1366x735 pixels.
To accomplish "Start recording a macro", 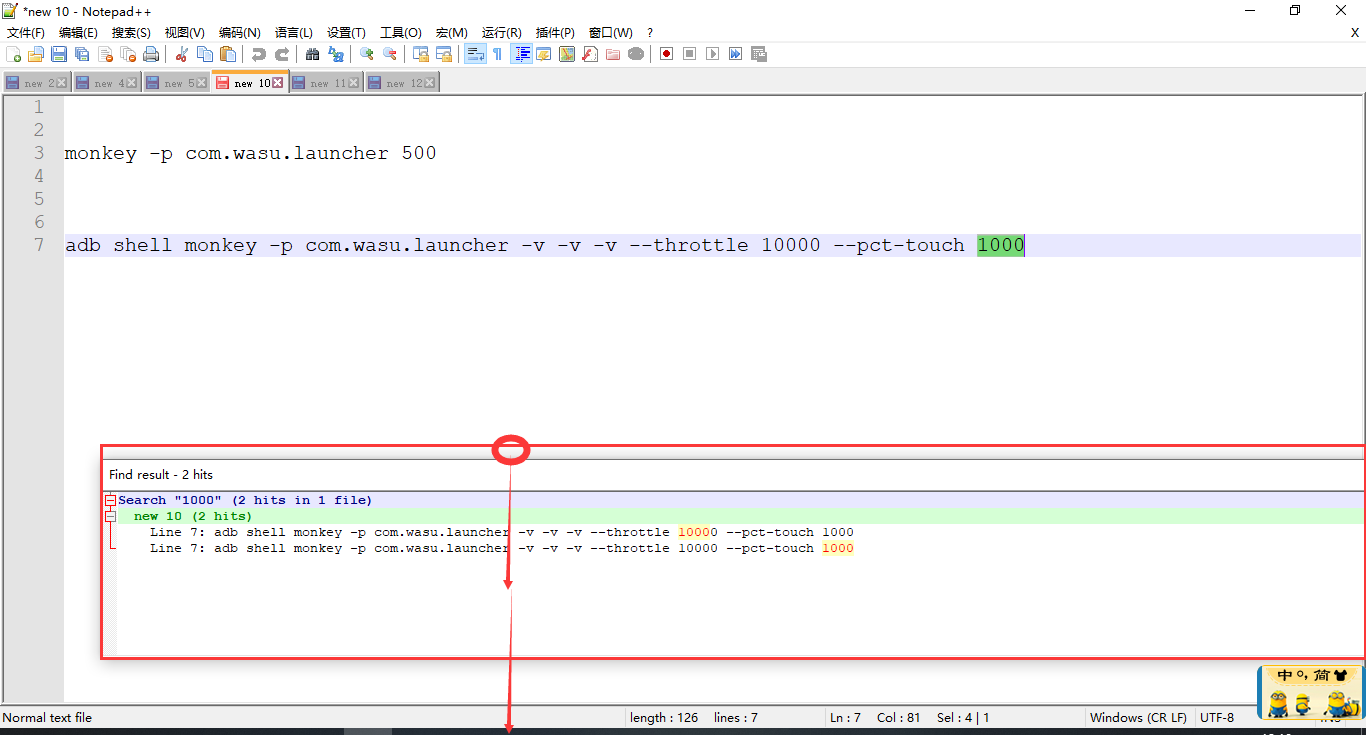I will [665, 53].
